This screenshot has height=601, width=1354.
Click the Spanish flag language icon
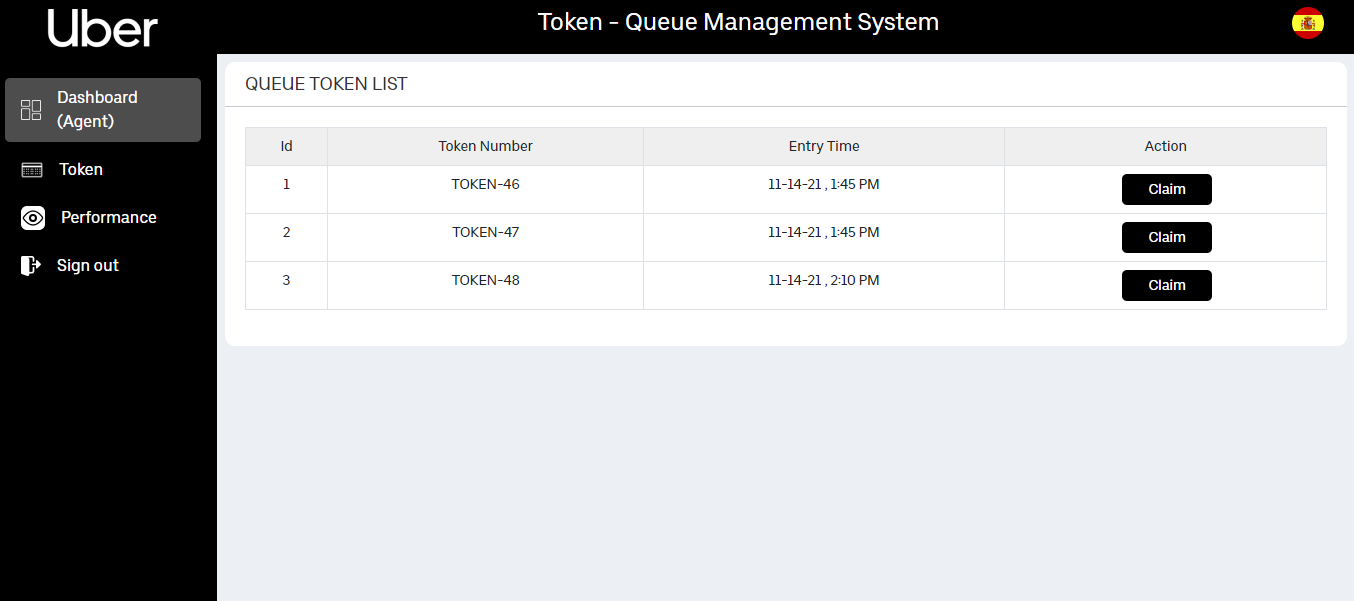point(1307,23)
